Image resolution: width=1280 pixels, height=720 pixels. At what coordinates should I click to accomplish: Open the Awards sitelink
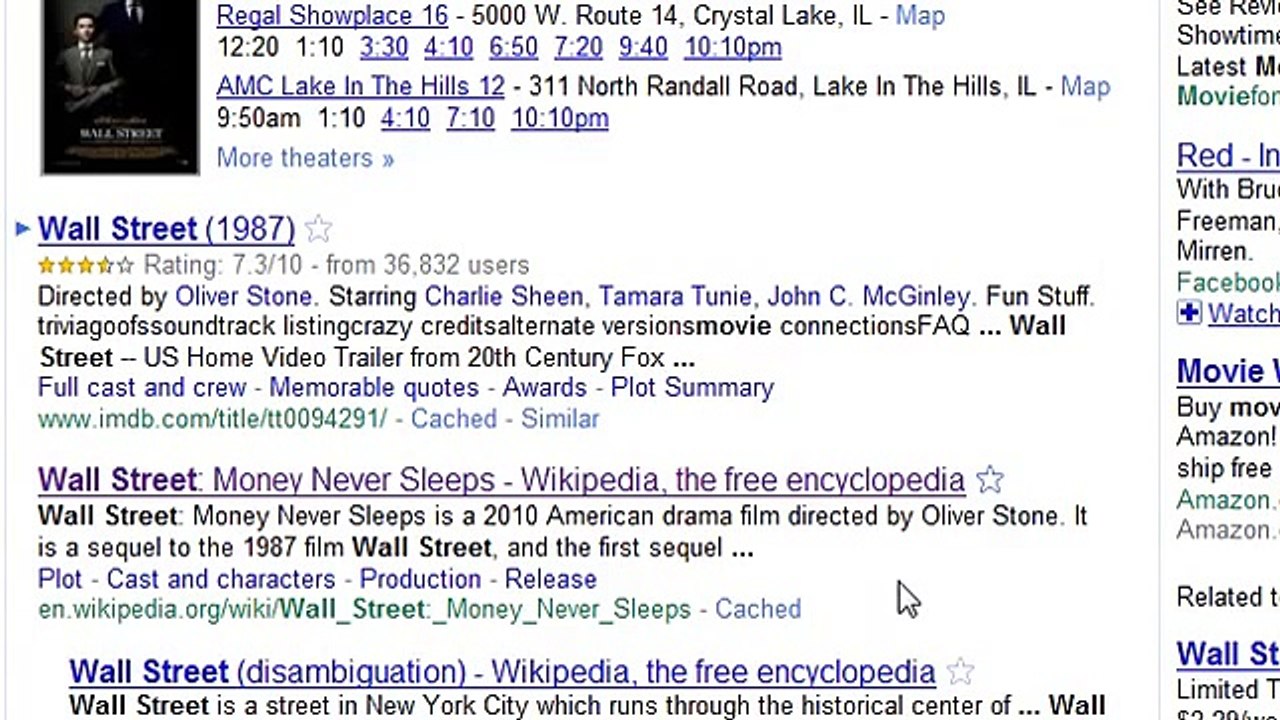pos(545,388)
